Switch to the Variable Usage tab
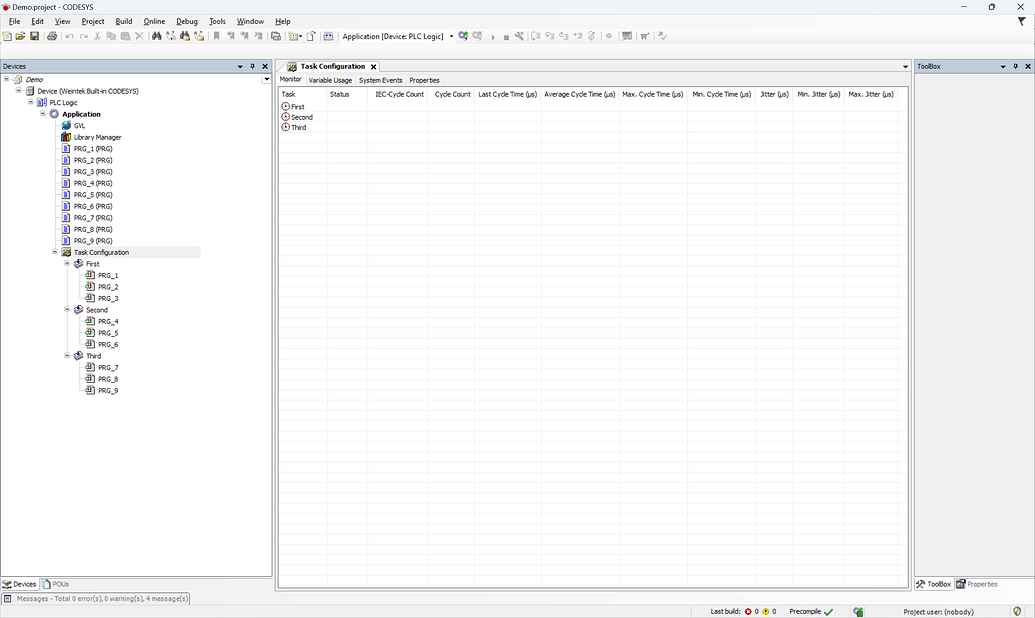Image resolution: width=1035 pixels, height=618 pixels. [330, 80]
